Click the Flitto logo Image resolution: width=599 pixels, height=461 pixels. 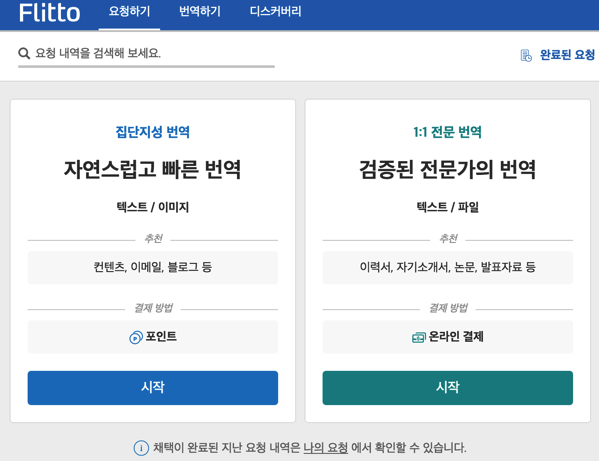click(x=50, y=13)
